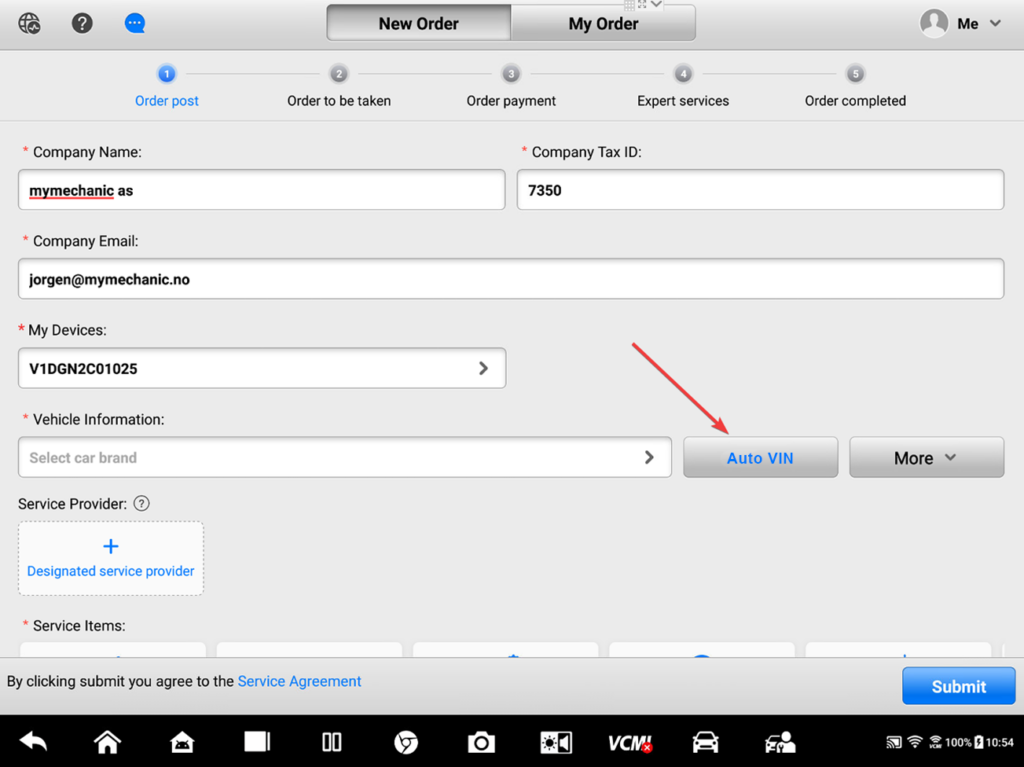Switch to the New Order tab
This screenshot has height=767, width=1024.
click(419, 24)
